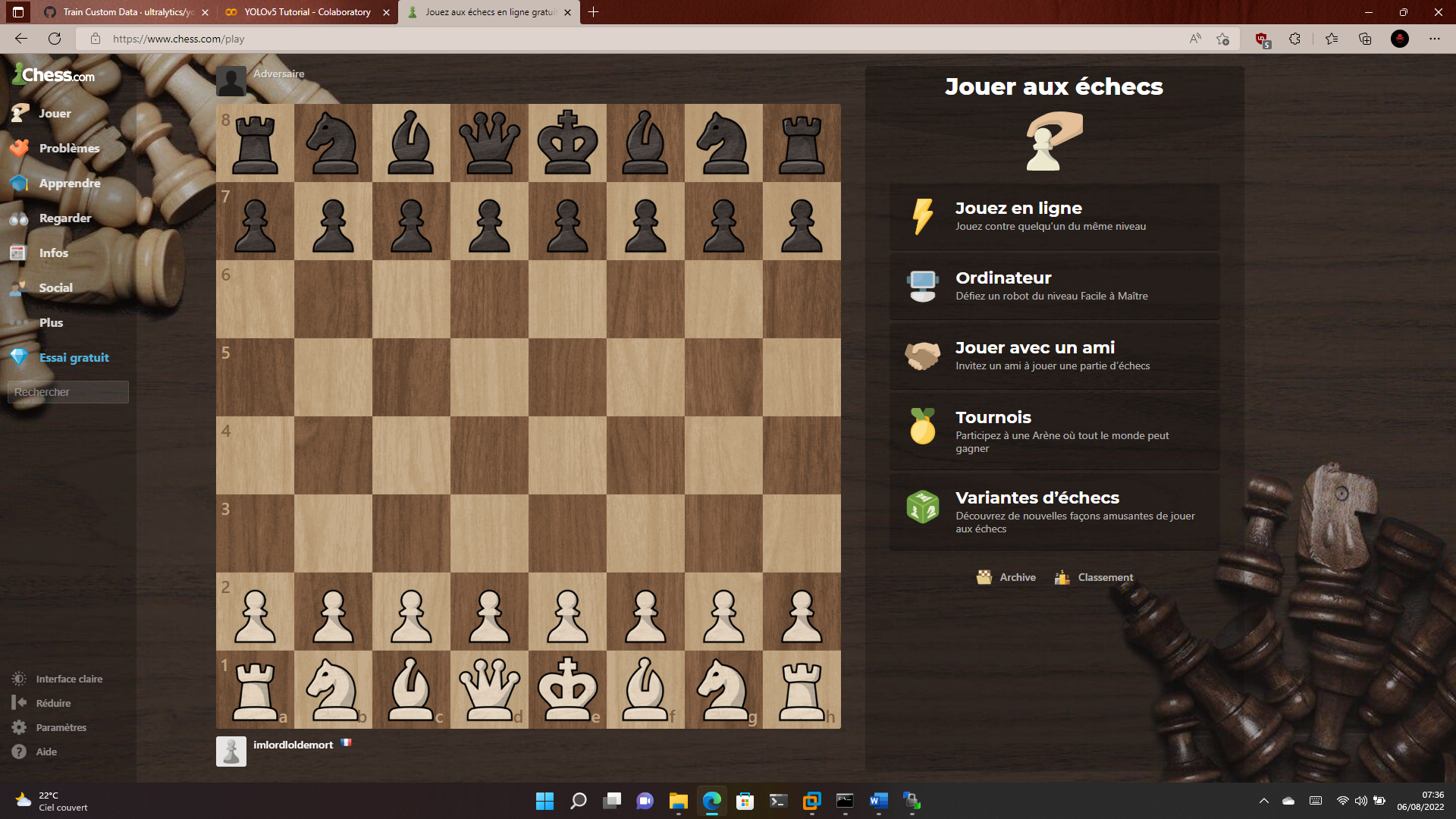Open Problèmes puzzle icon in sidebar
Viewport: 1456px width, 819px height.
(20, 148)
